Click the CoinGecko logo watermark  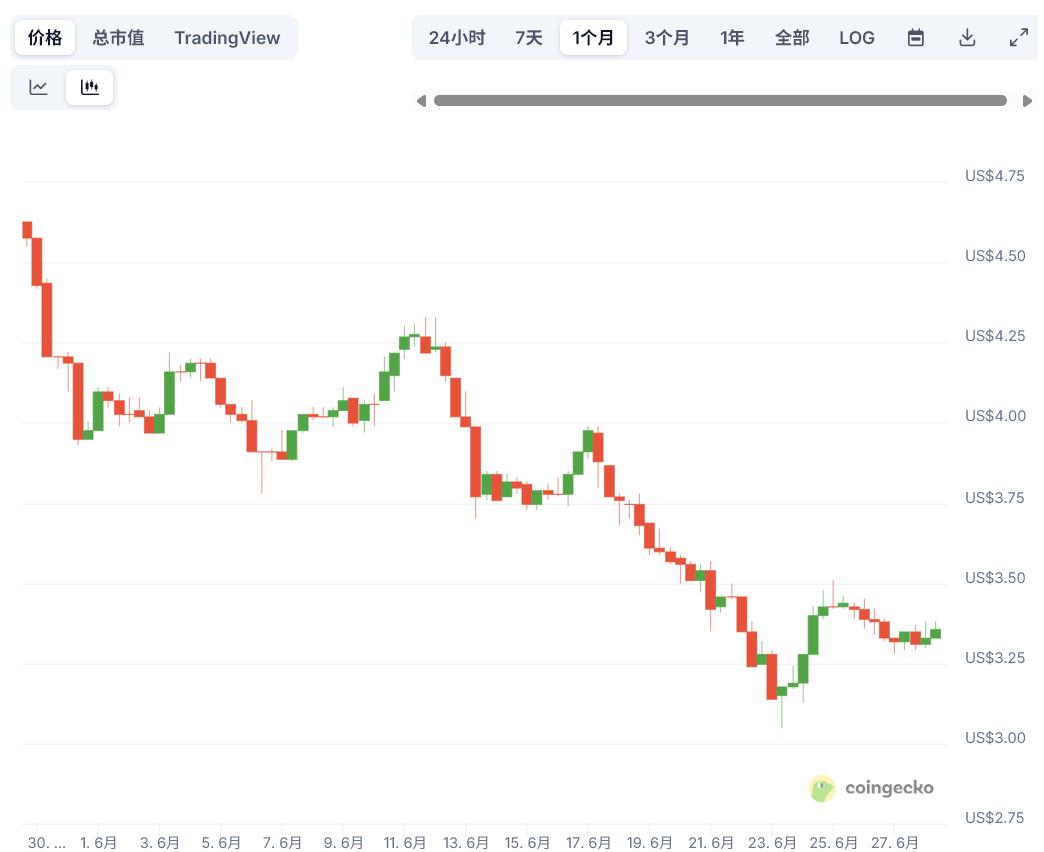click(871, 788)
